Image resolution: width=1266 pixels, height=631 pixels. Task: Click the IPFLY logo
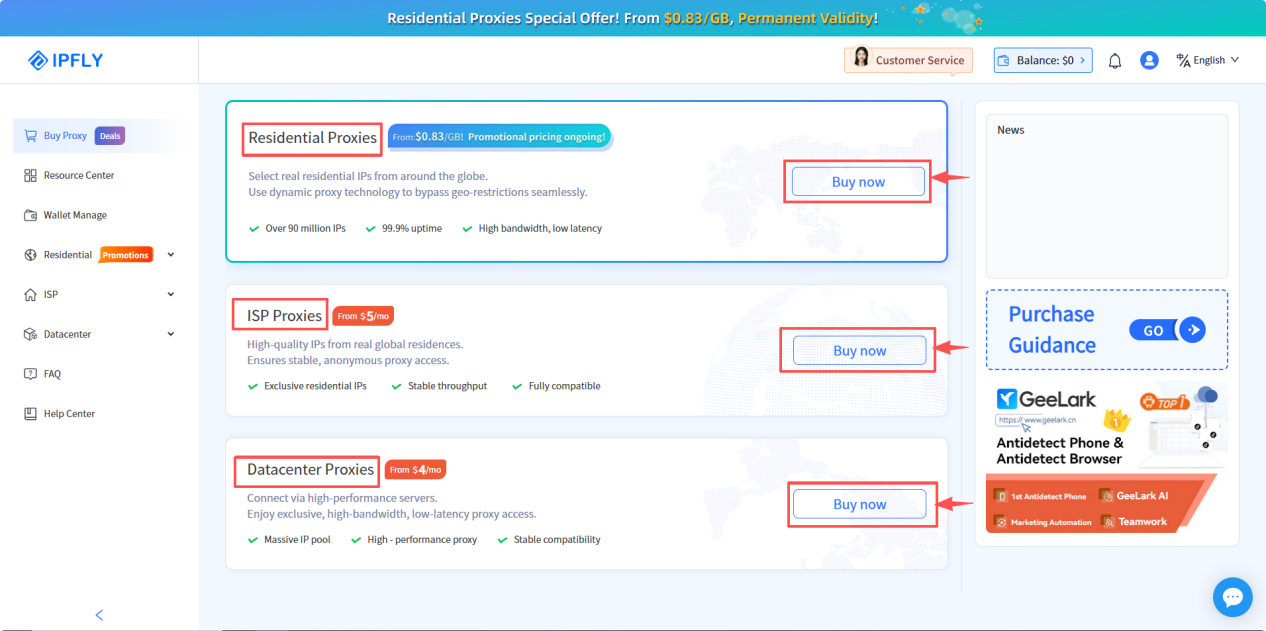66,61
